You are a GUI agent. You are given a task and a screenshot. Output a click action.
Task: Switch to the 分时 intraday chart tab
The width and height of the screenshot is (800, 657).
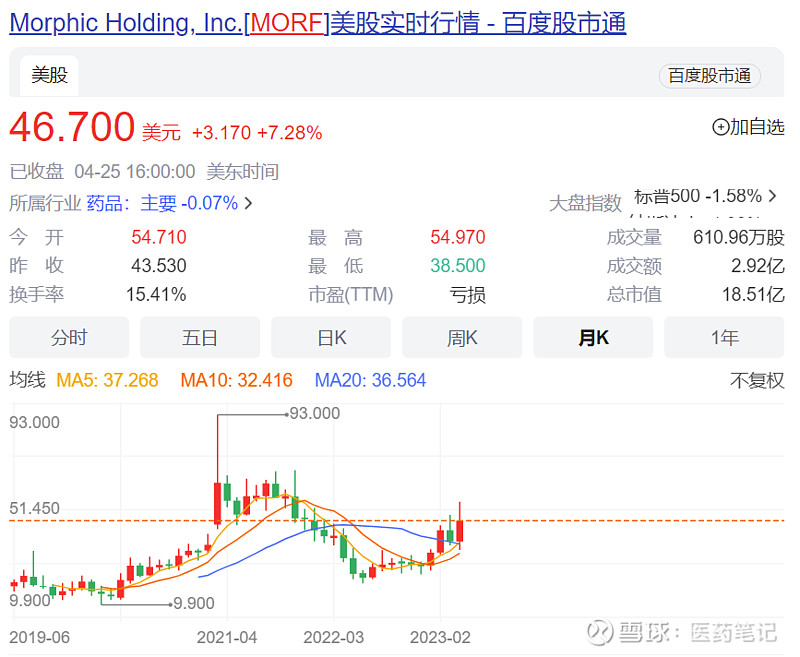coord(68,338)
